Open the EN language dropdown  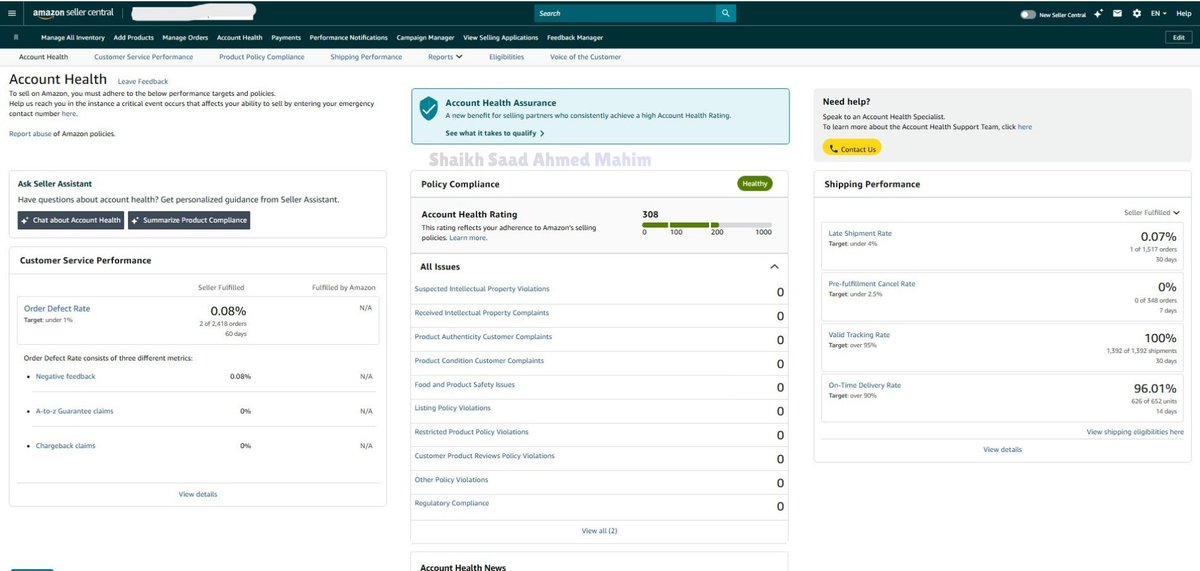tap(1160, 14)
